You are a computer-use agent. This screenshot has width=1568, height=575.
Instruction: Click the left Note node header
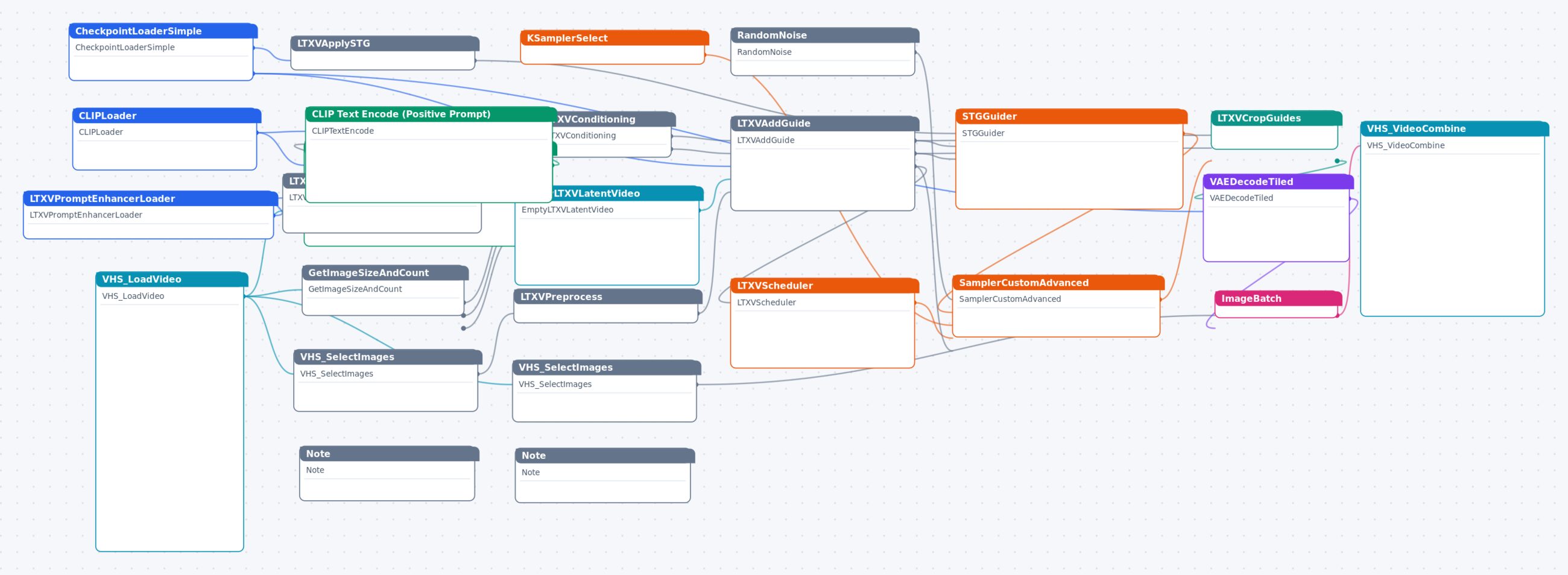pos(389,453)
